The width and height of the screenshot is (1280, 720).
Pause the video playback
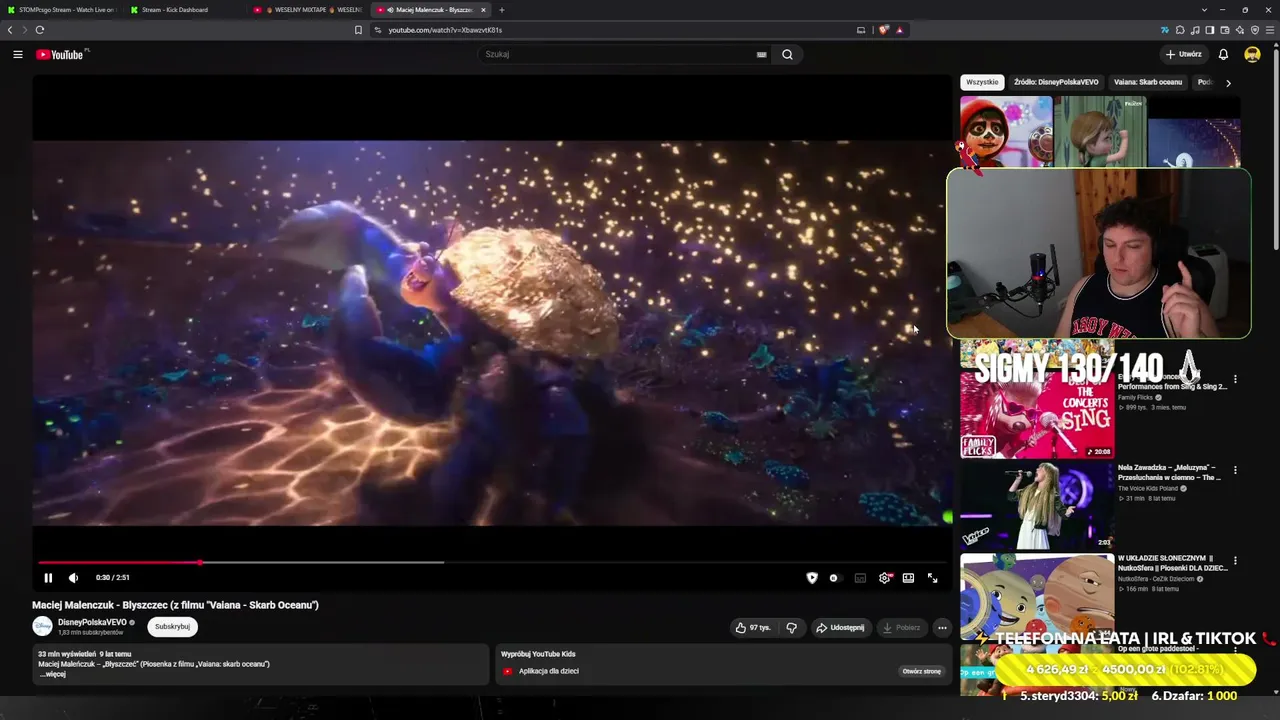48,578
